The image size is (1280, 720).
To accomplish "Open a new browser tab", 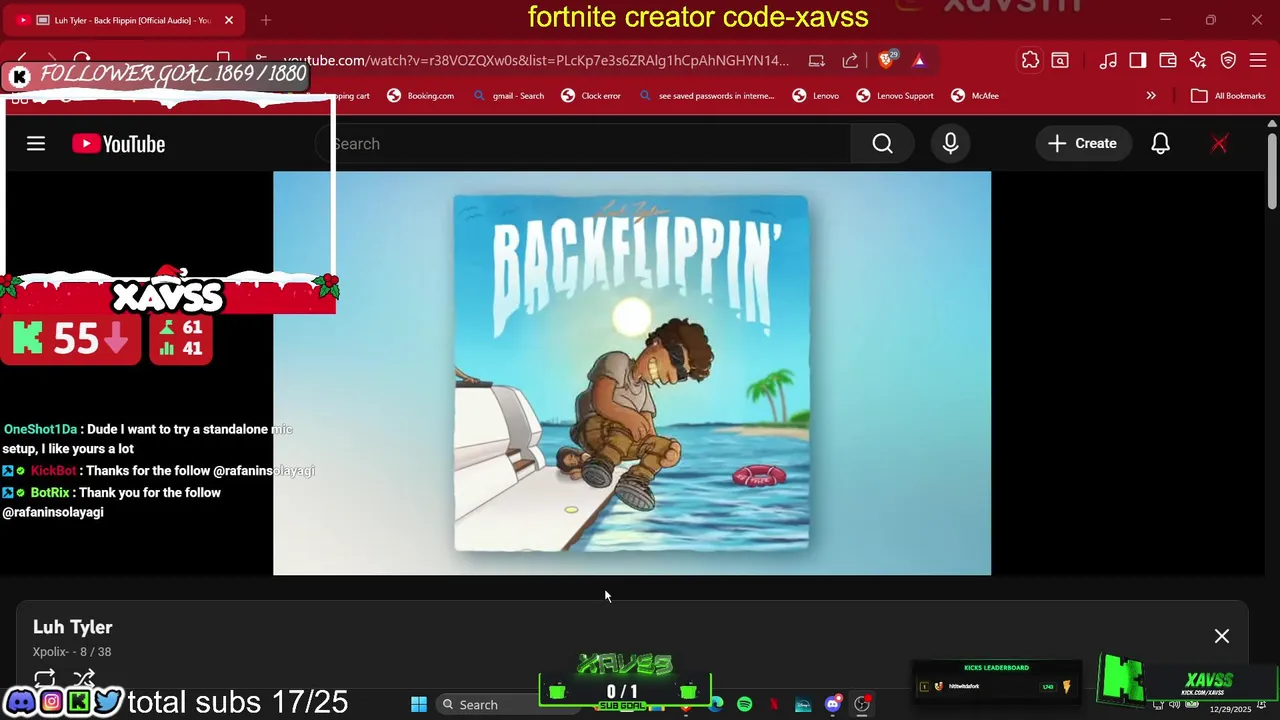I will coord(266,20).
